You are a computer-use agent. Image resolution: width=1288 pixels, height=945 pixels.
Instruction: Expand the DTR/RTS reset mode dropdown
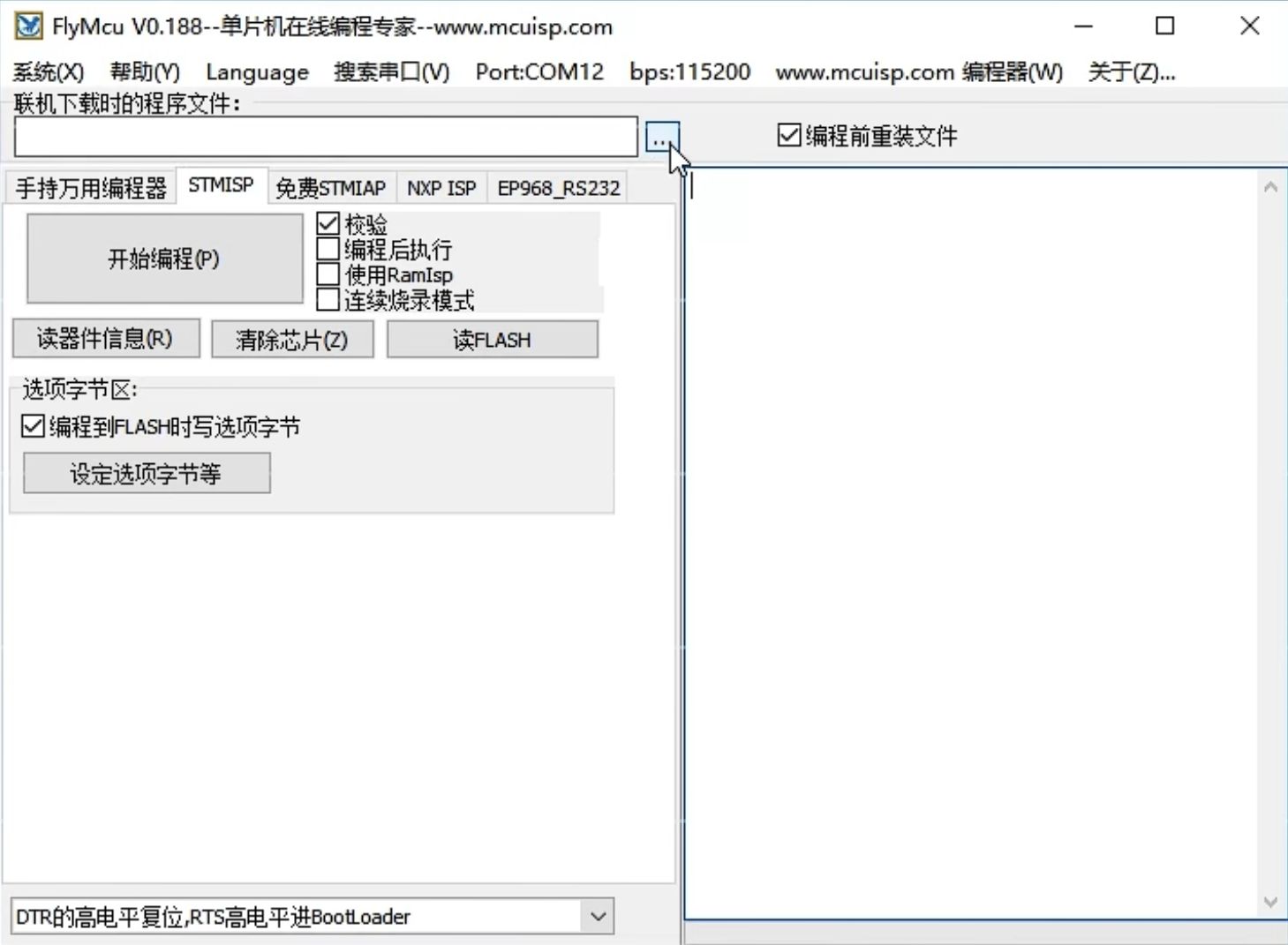tap(598, 917)
